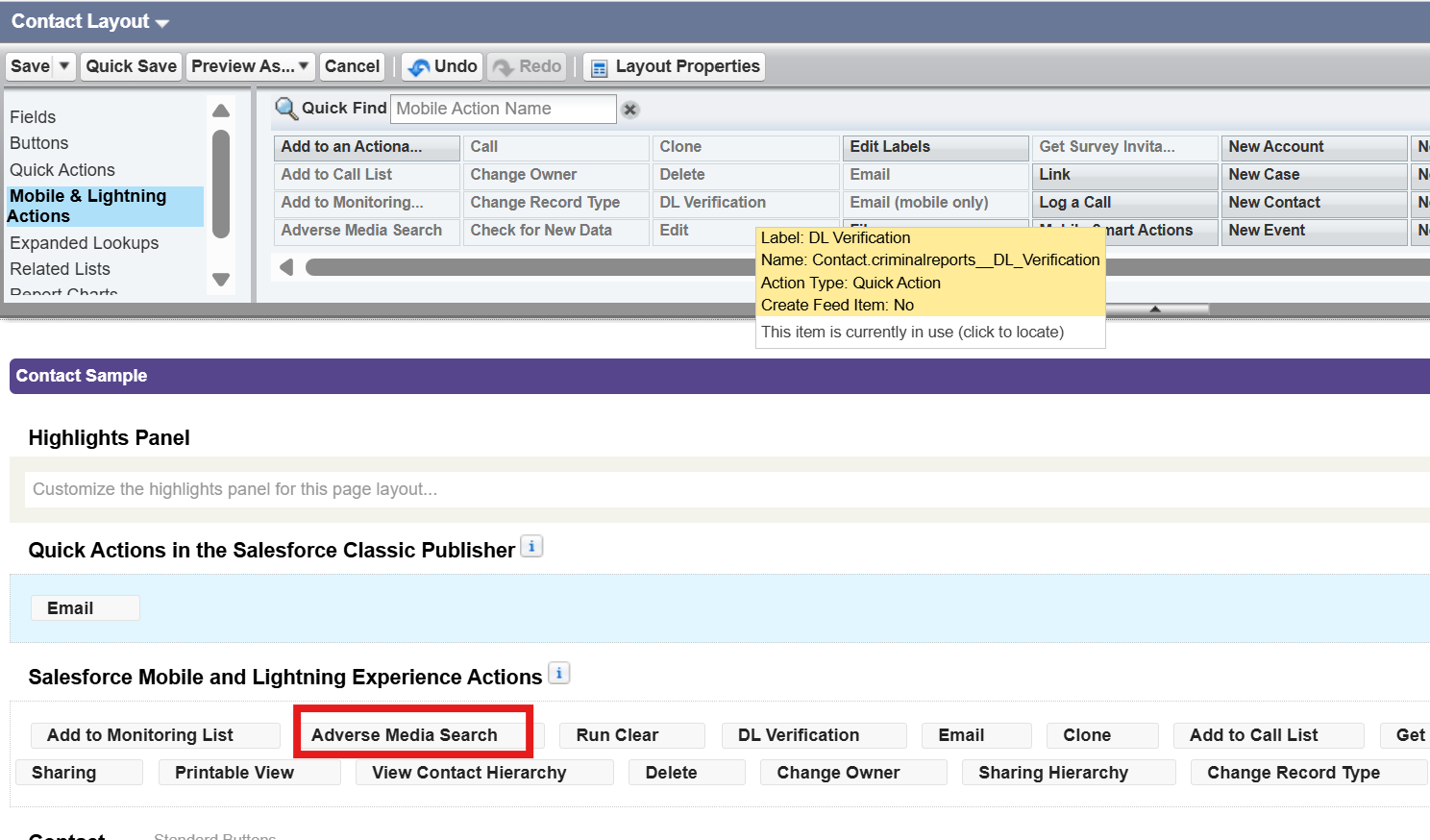Select the Email palette item
Viewport: 1430px width, 840px height.
(x=936, y=175)
